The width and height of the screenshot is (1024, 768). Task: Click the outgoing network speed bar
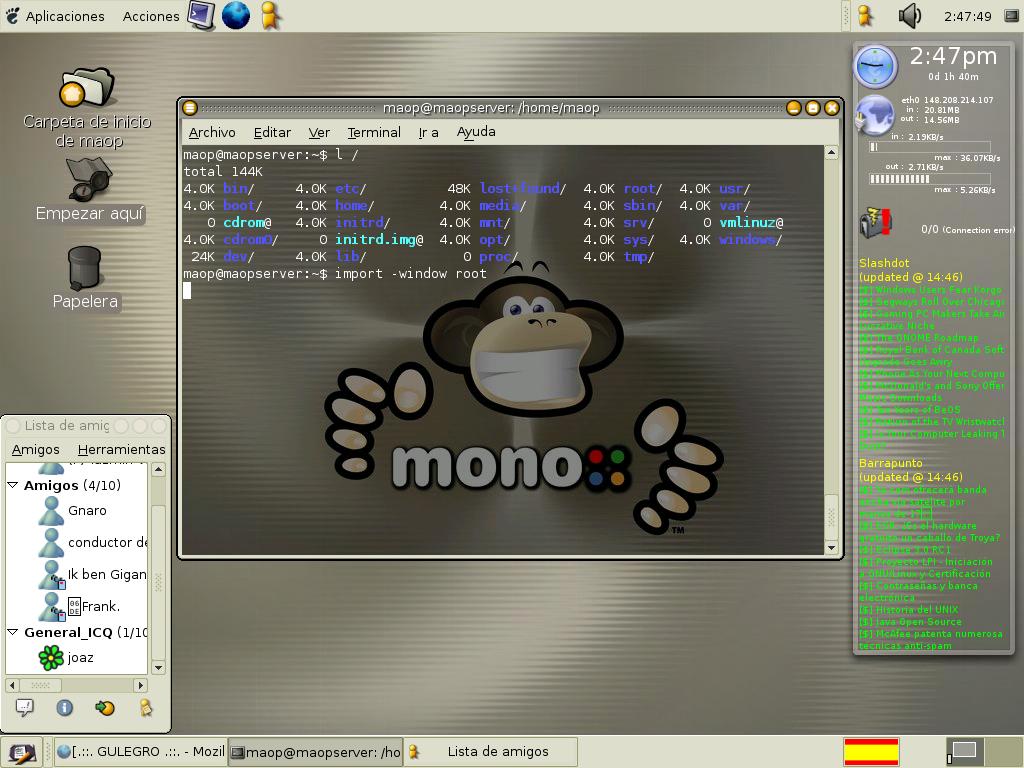pyautogui.click(x=929, y=178)
